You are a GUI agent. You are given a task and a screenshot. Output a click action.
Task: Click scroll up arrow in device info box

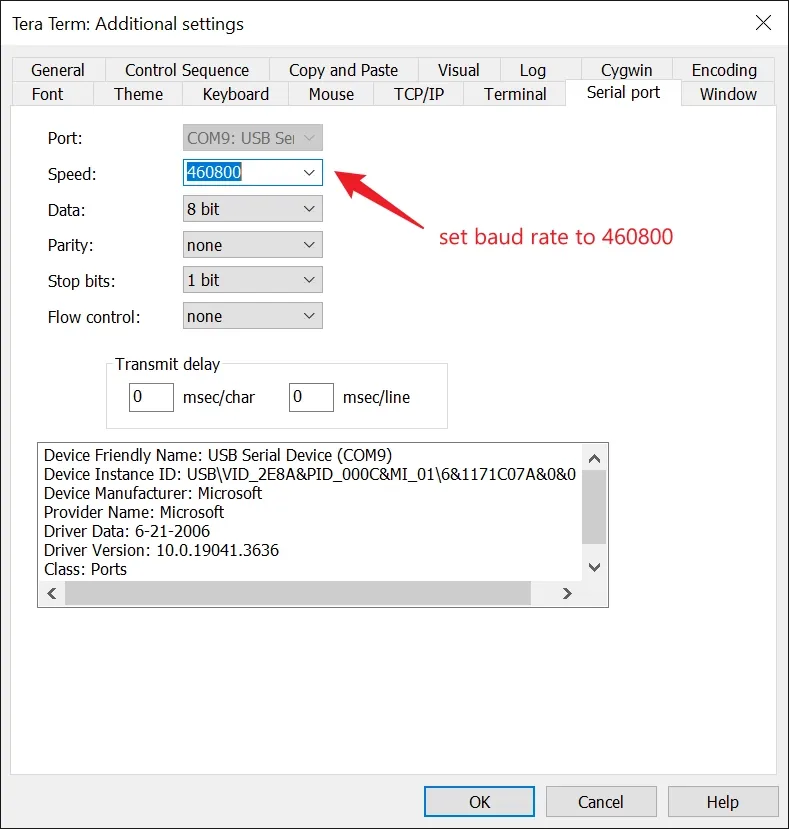594,458
